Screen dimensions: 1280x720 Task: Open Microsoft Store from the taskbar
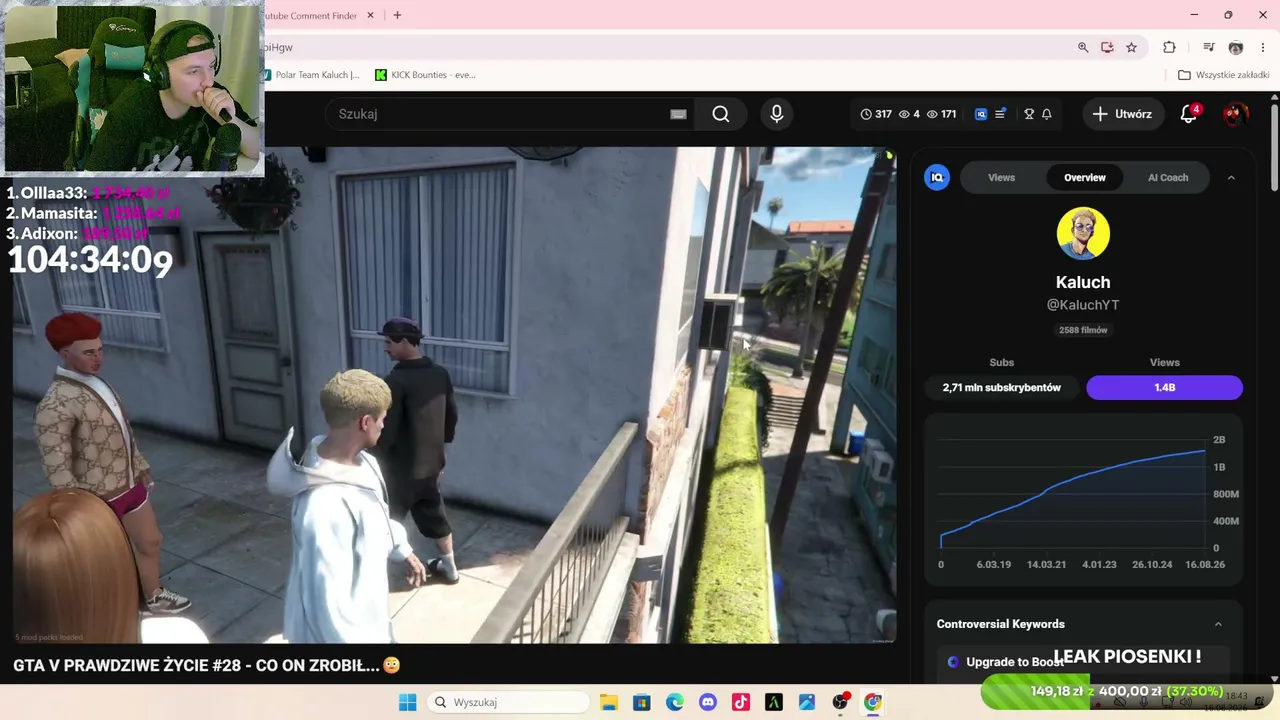(641, 702)
